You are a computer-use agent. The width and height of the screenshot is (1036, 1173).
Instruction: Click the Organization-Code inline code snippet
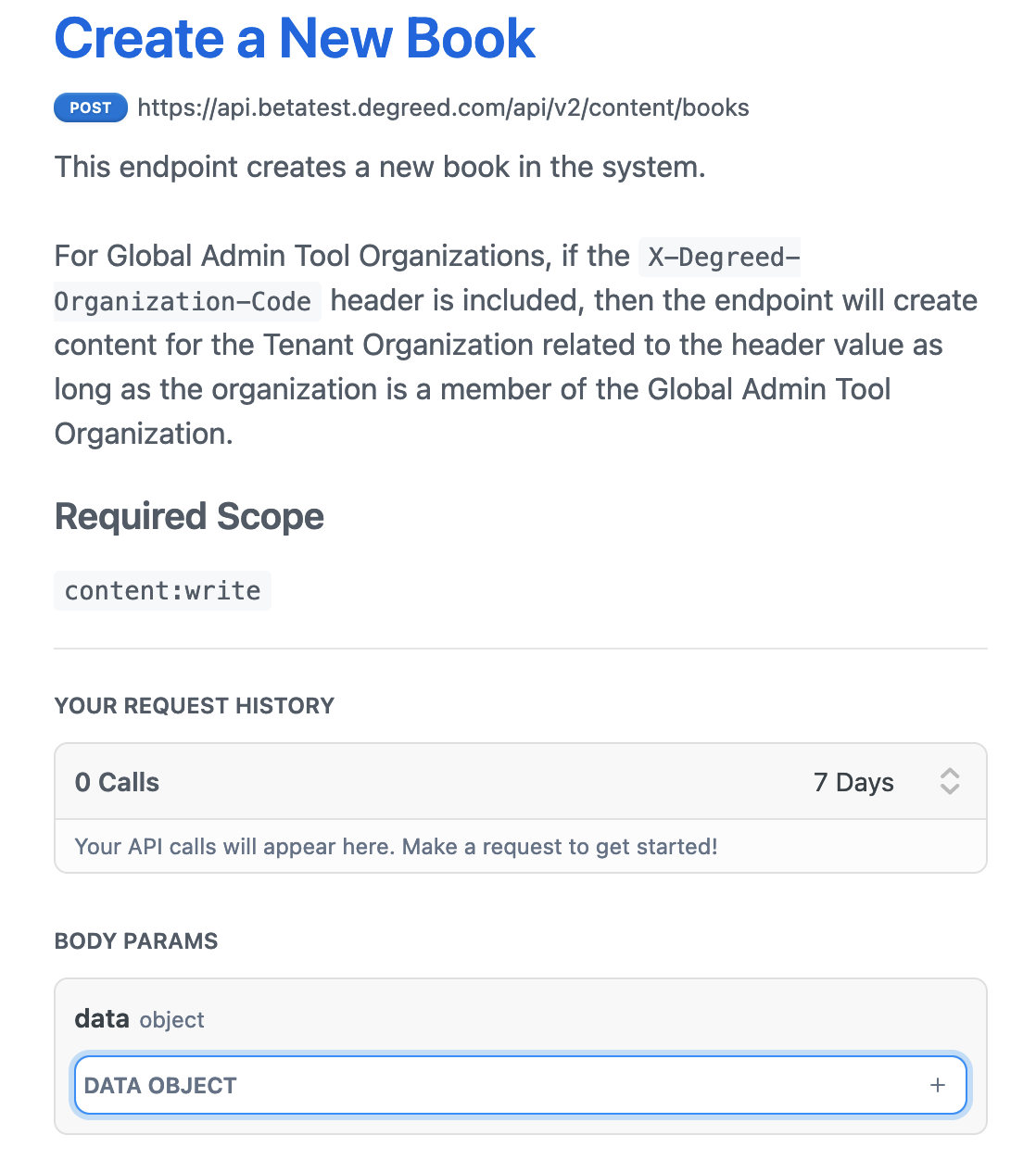pyautogui.click(x=183, y=301)
